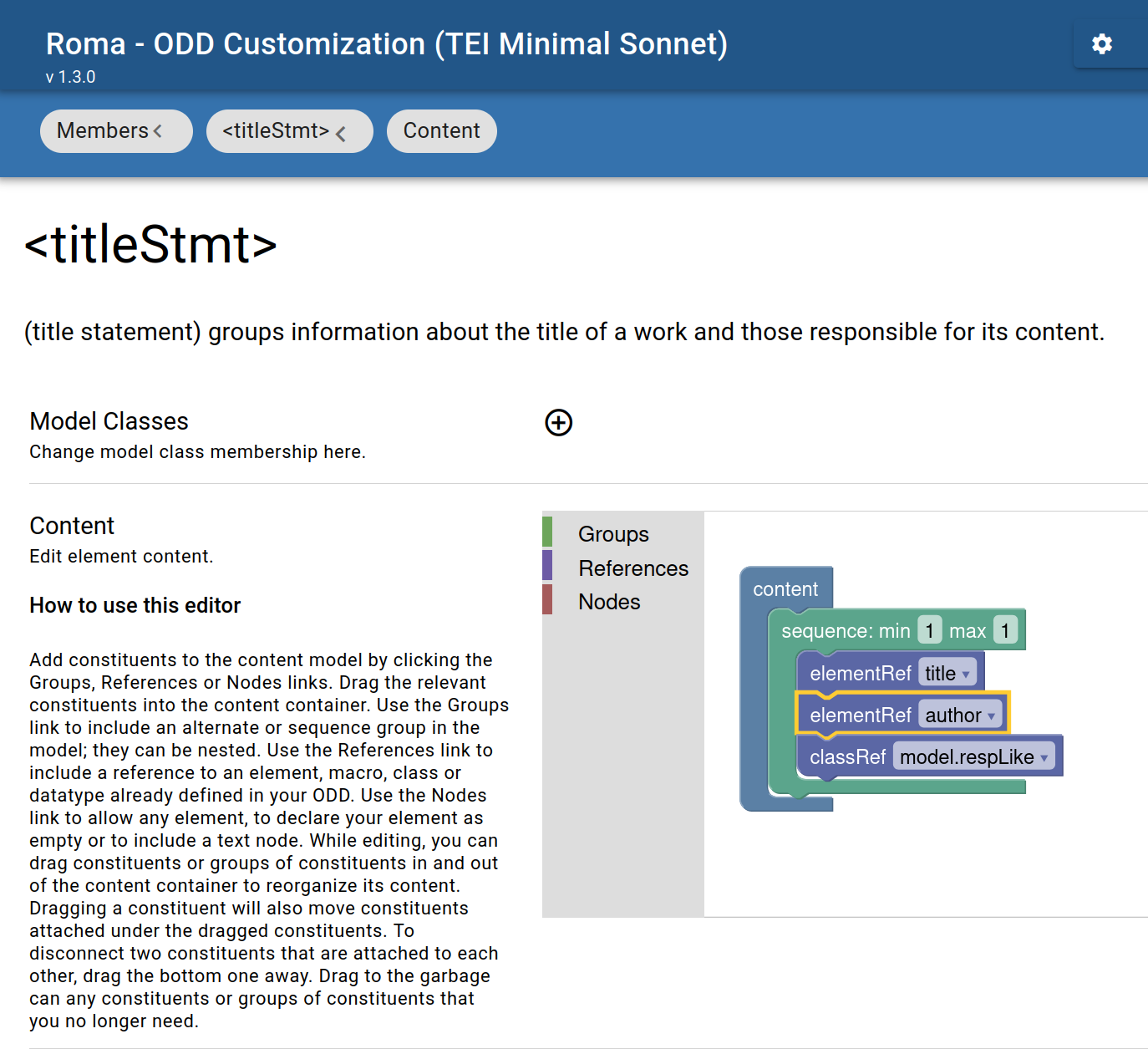Open the settings gear menu
The width and height of the screenshot is (1148, 1049).
[x=1101, y=44]
